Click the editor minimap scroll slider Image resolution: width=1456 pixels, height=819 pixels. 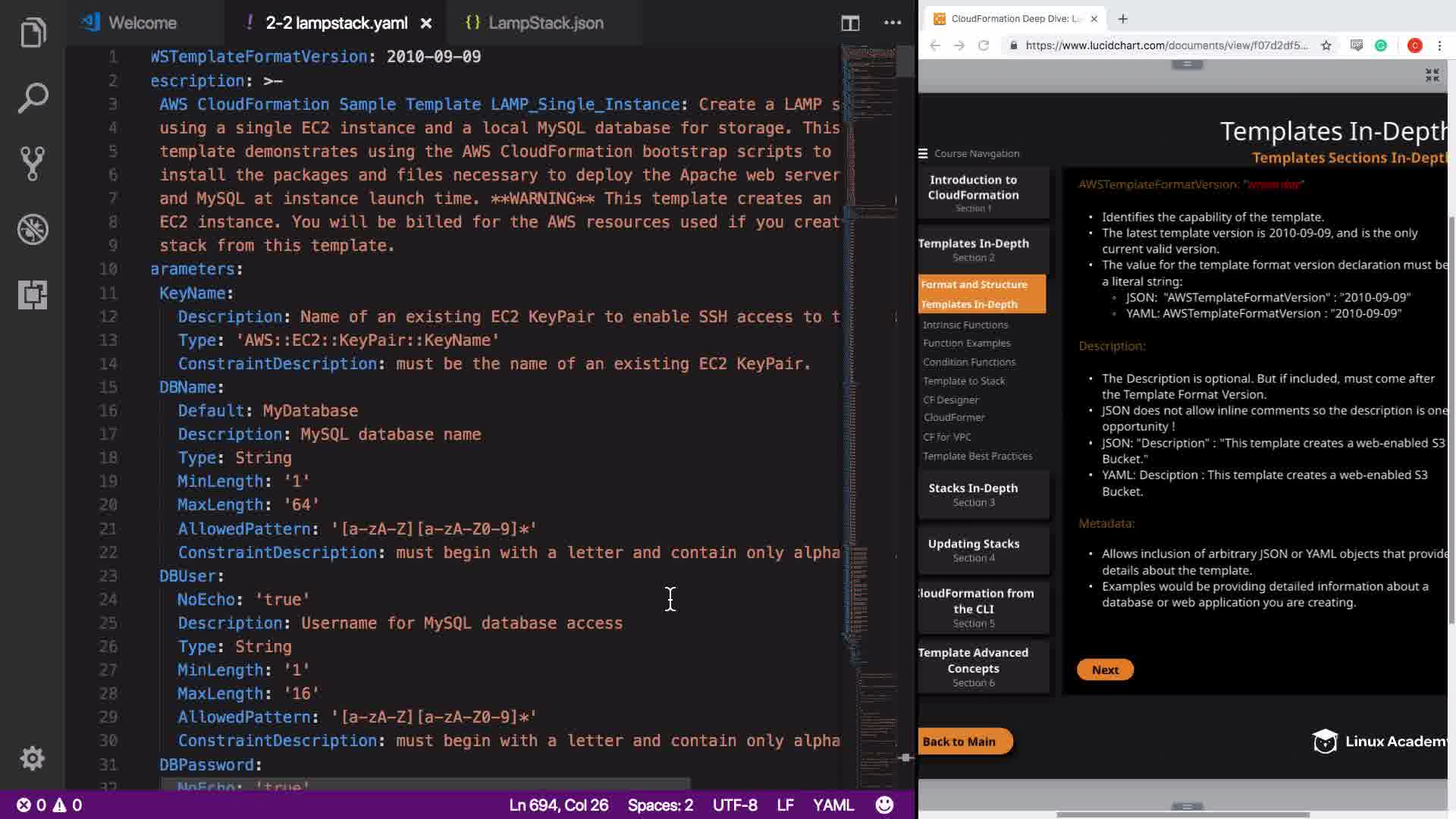pyautogui.click(x=905, y=61)
